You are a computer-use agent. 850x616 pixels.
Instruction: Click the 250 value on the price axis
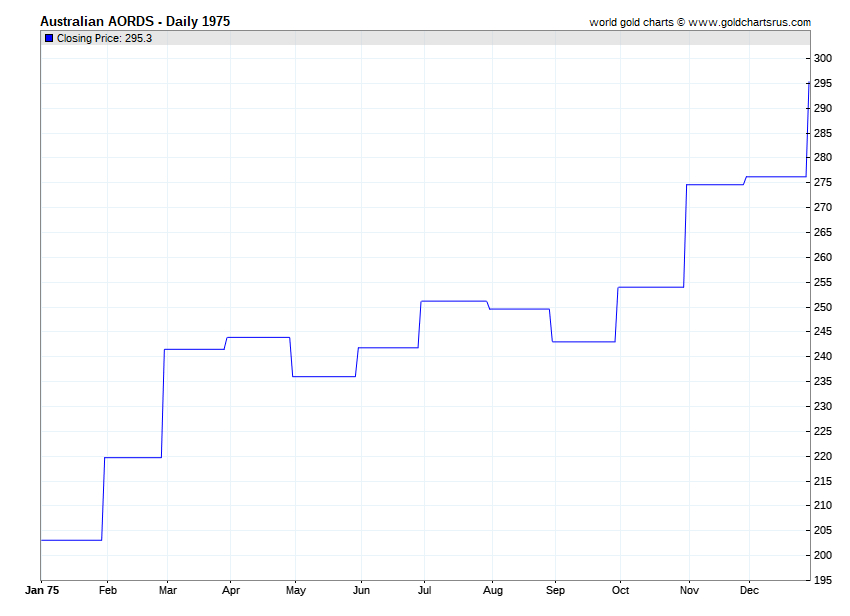coord(822,307)
